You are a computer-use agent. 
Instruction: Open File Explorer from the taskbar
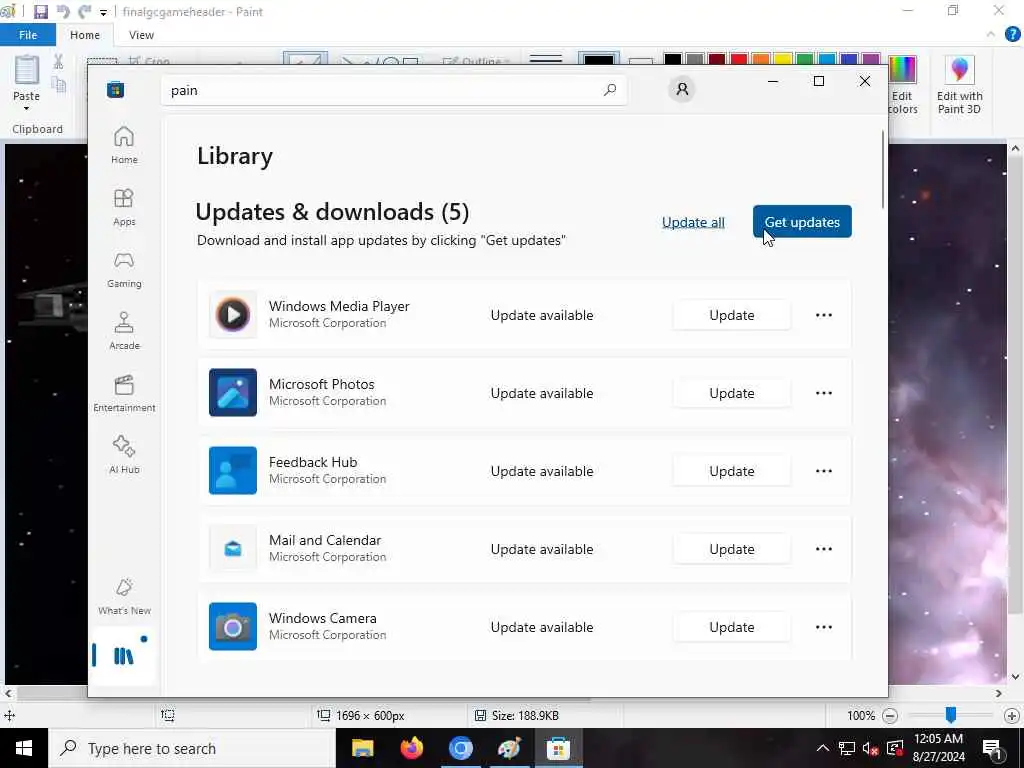pos(362,748)
